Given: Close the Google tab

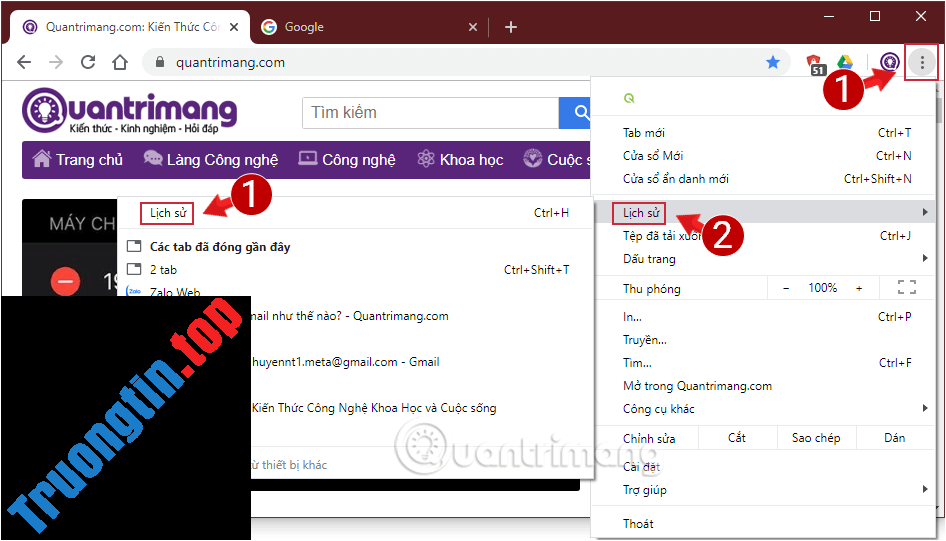Looking at the screenshot, I should coord(473,27).
